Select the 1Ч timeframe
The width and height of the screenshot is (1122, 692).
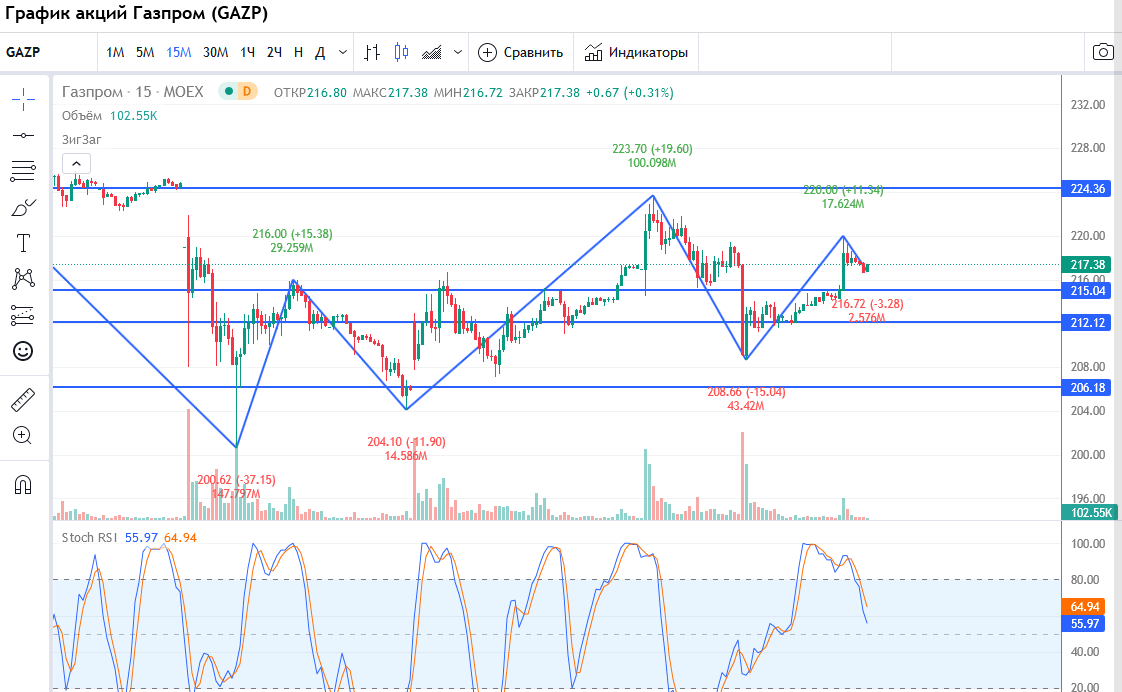point(248,52)
